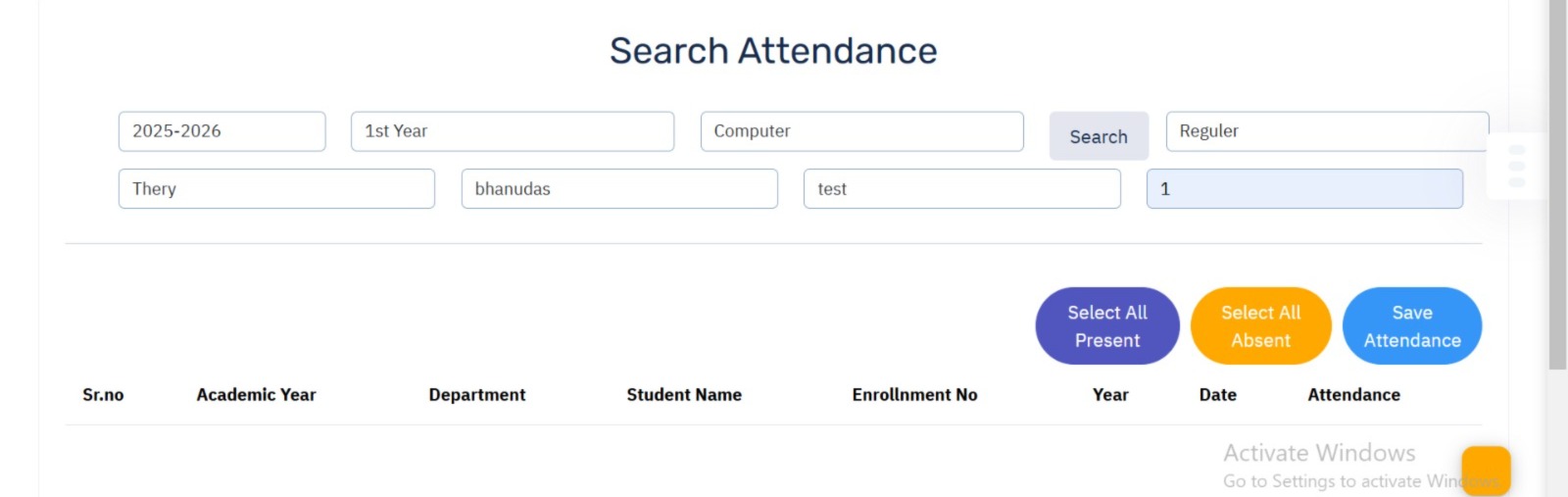Open the Thery type dropdown
The width and height of the screenshot is (1568, 497).
tap(276, 189)
